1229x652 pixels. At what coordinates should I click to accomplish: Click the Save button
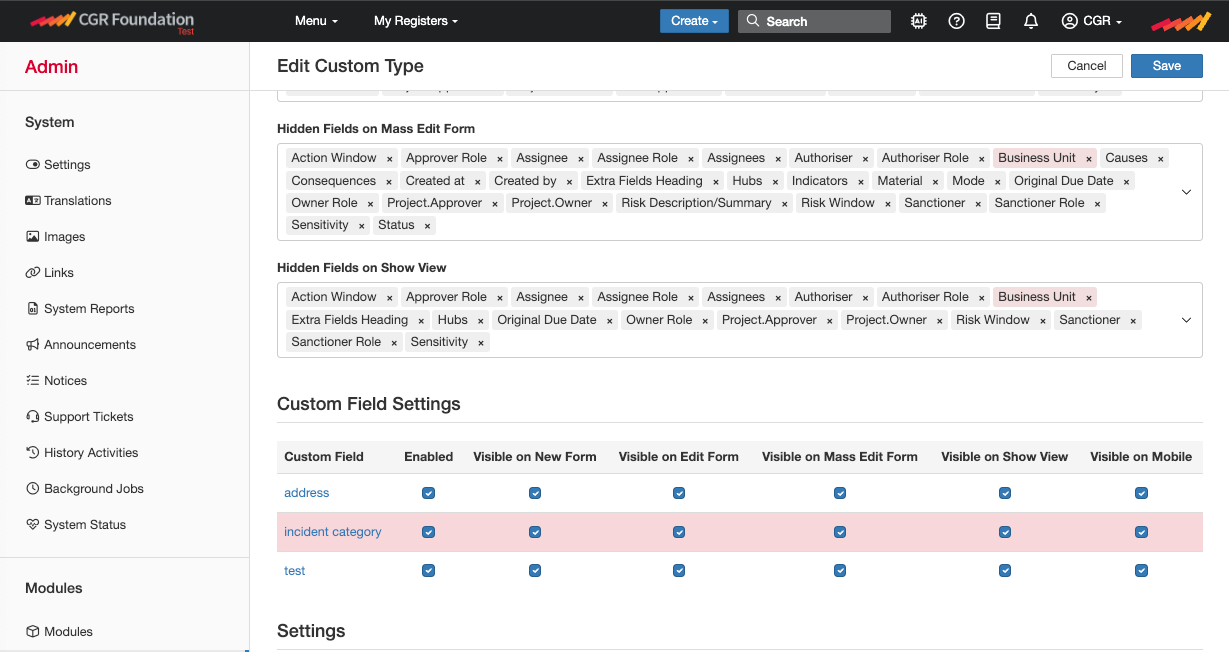click(x=1167, y=66)
